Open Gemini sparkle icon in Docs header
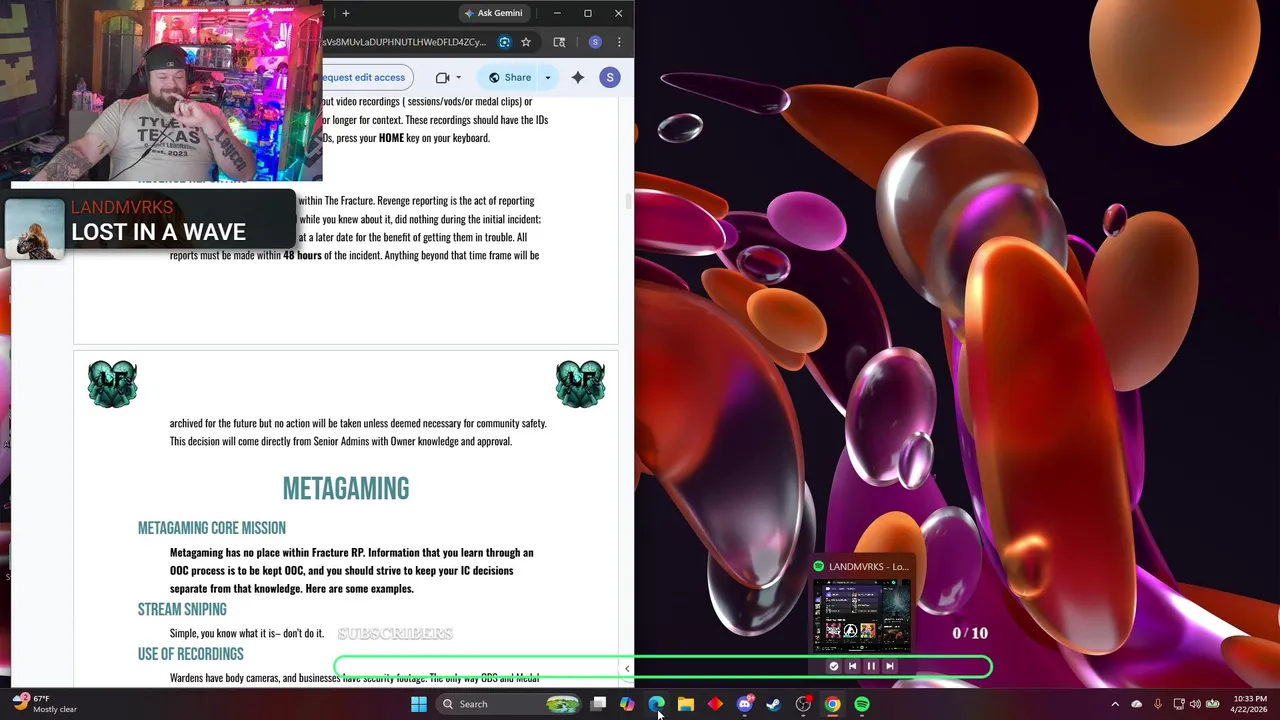Screen dimensions: 1280x720 point(578,77)
